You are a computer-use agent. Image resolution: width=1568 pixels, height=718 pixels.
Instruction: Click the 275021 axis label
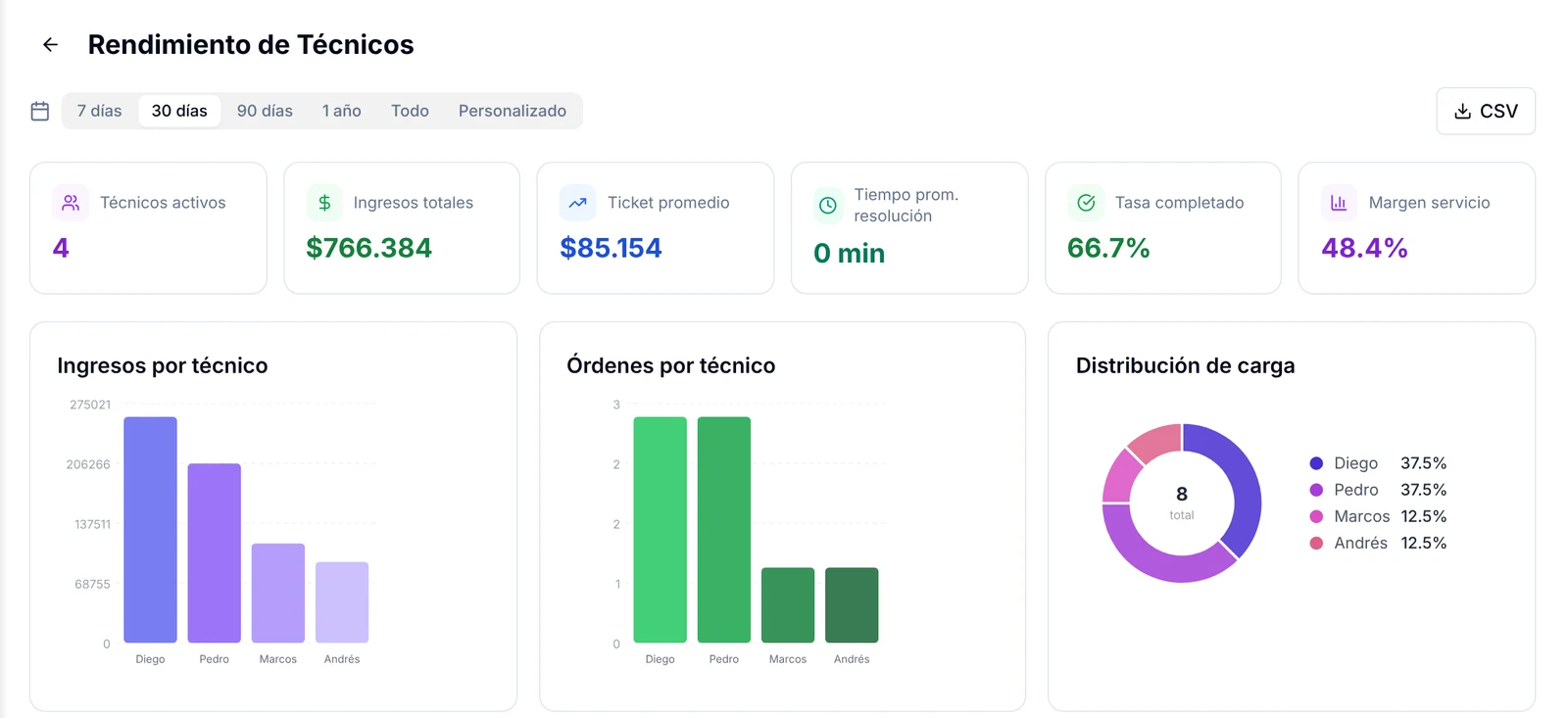pos(90,405)
